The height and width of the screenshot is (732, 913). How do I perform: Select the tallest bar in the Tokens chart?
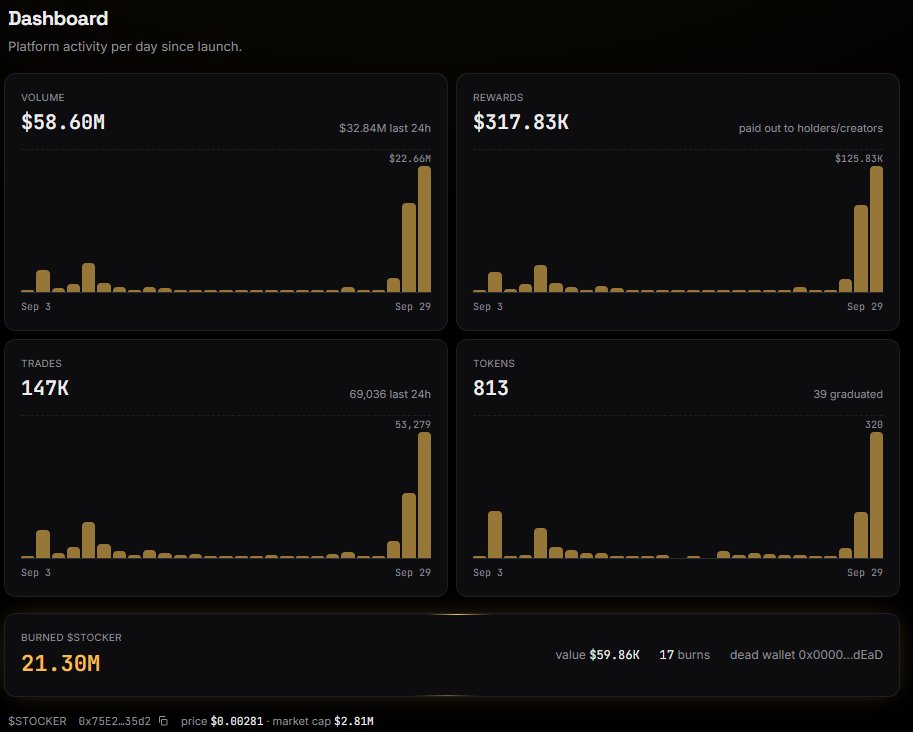pyautogui.click(x=876, y=495)
